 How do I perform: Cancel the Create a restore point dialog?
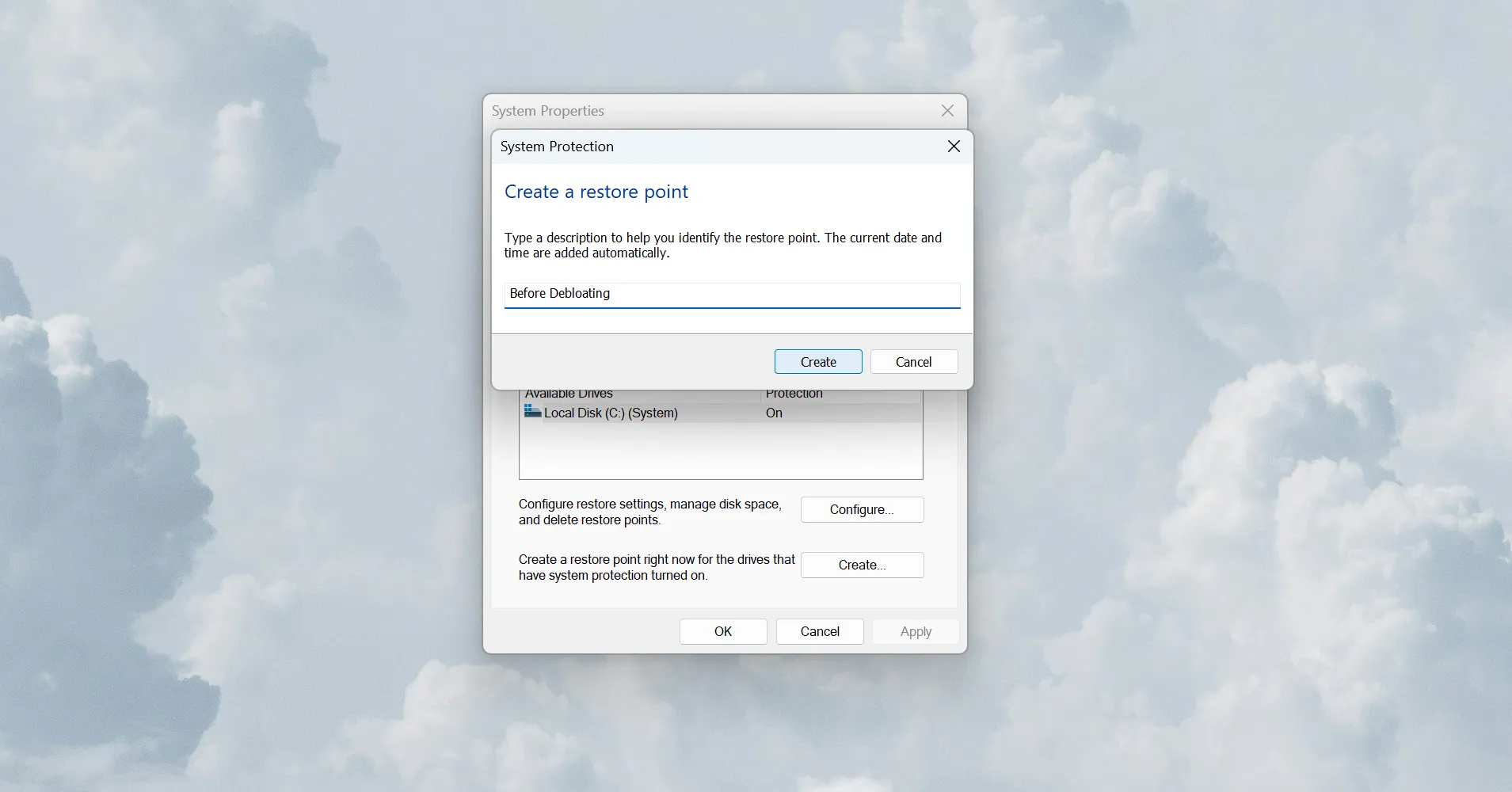pos(913,362)
